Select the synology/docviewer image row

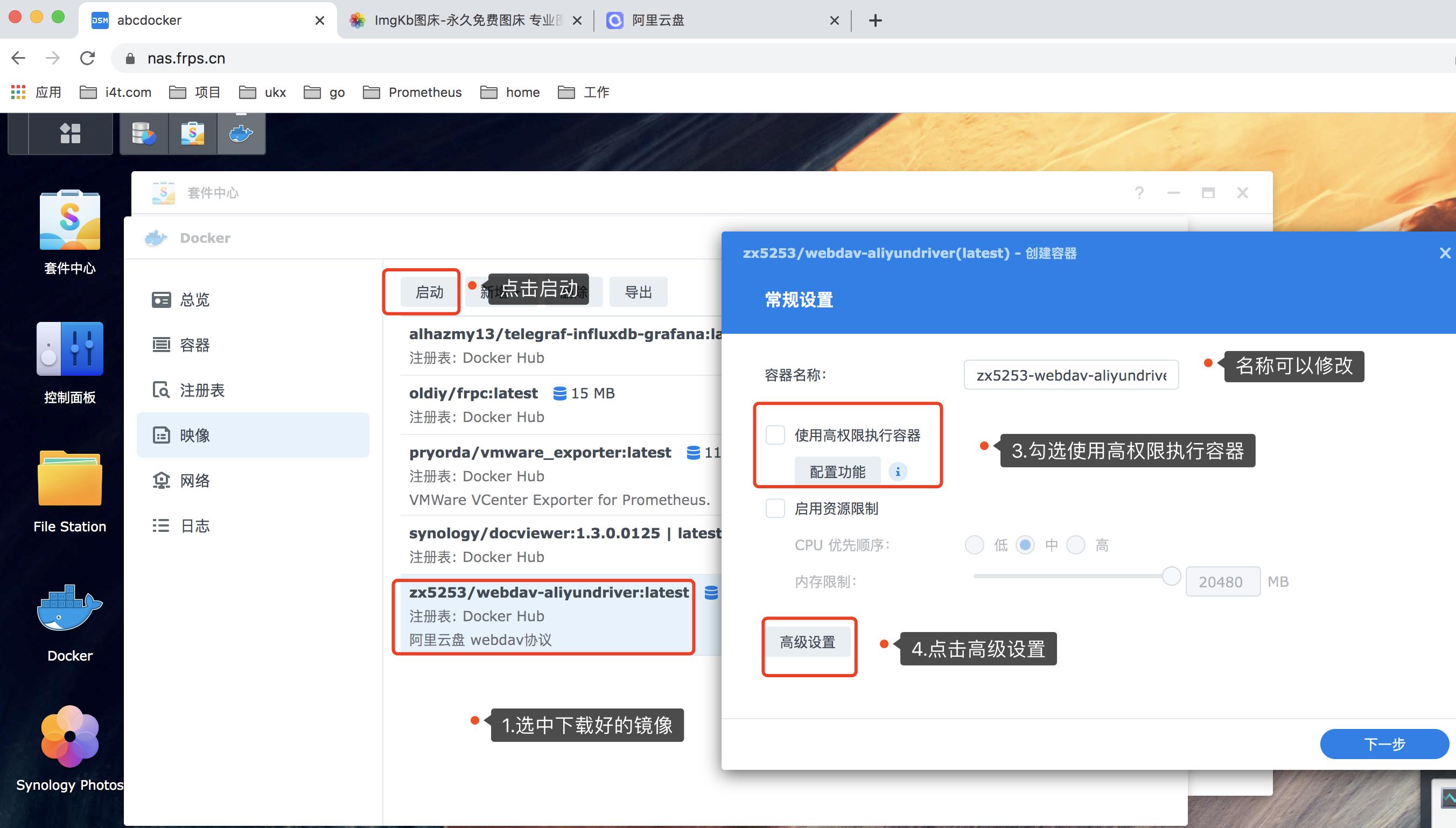[x=561, y=544]
